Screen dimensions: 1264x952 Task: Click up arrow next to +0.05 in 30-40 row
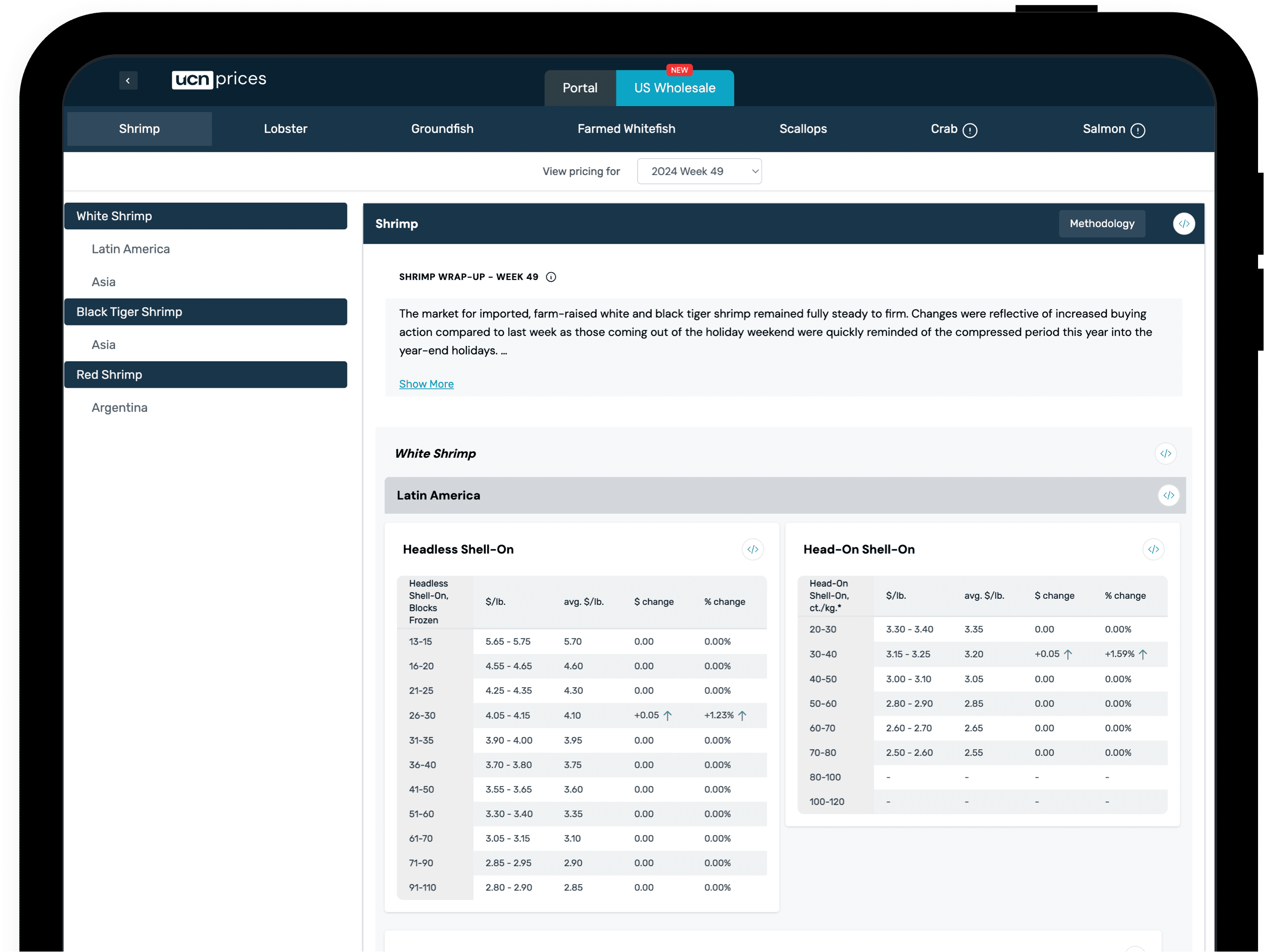1068,654
